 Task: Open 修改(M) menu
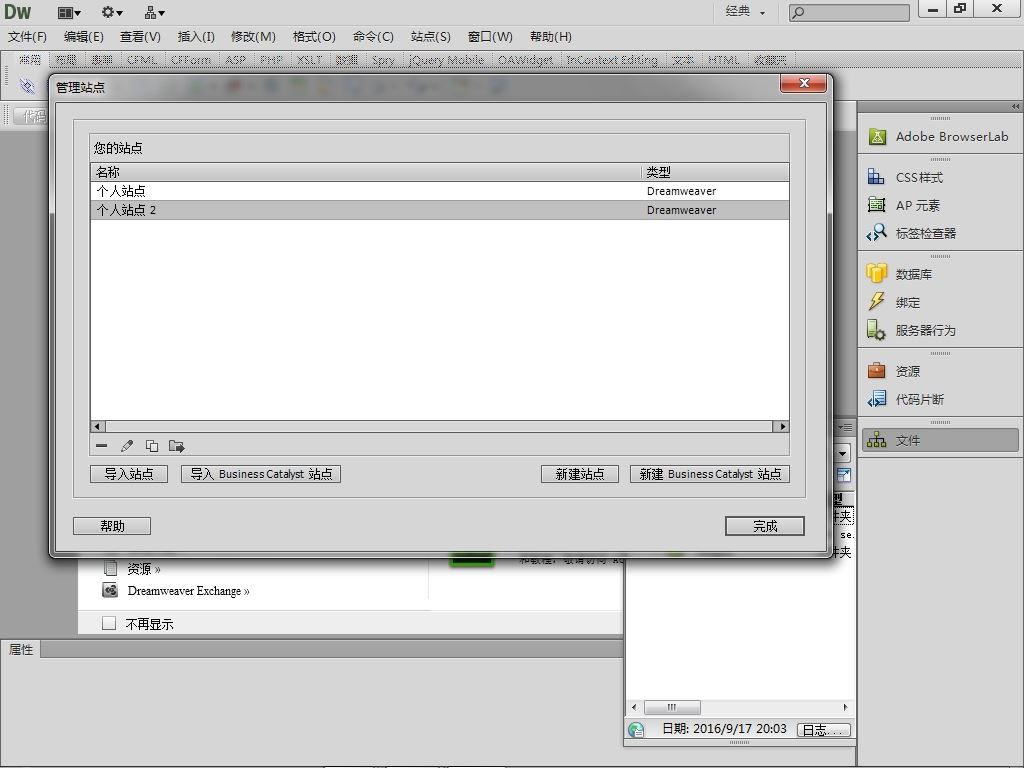pos(253,37)
